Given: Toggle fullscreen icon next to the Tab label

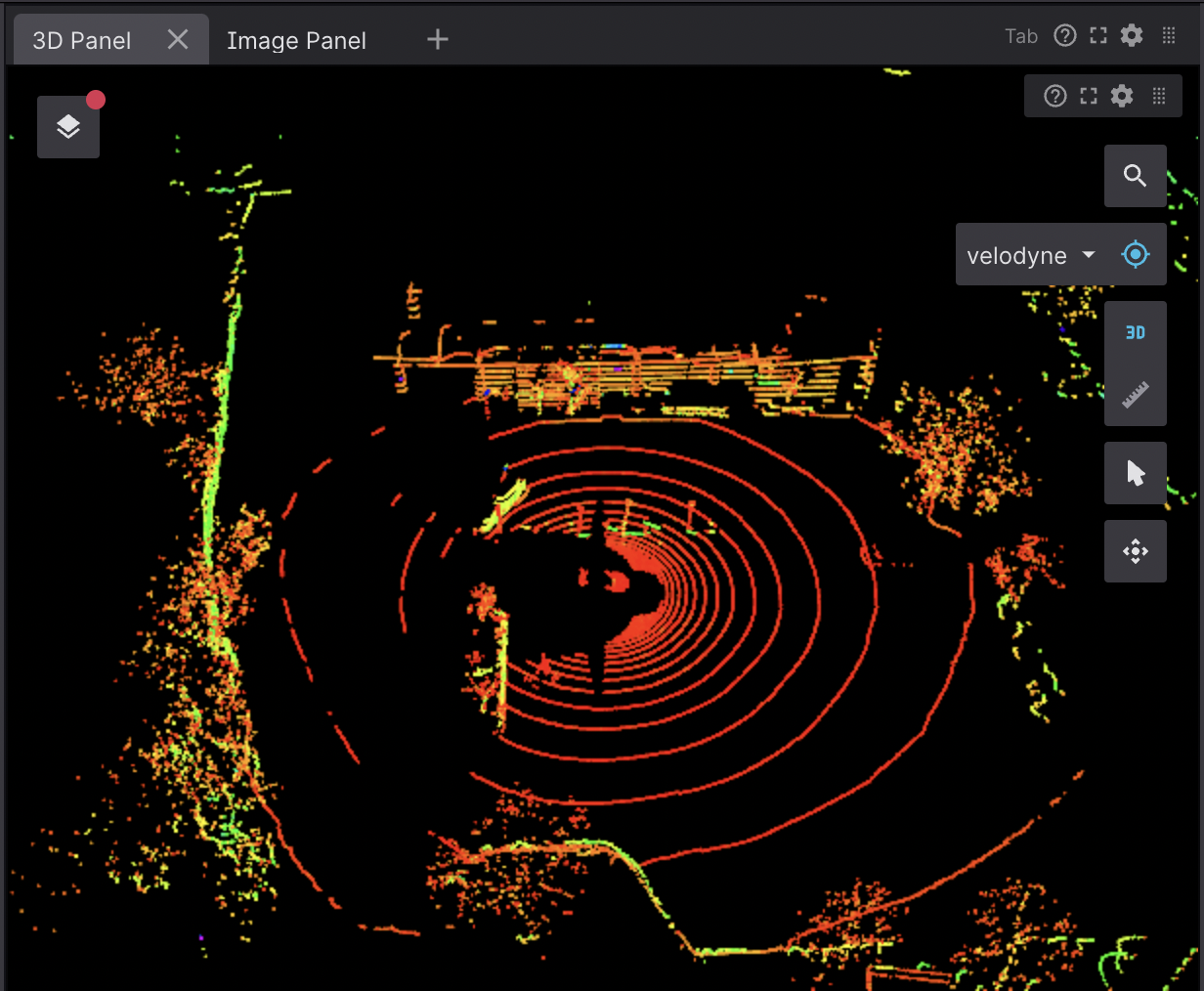Looking at the screenshot, I should tap(1098, 36).
